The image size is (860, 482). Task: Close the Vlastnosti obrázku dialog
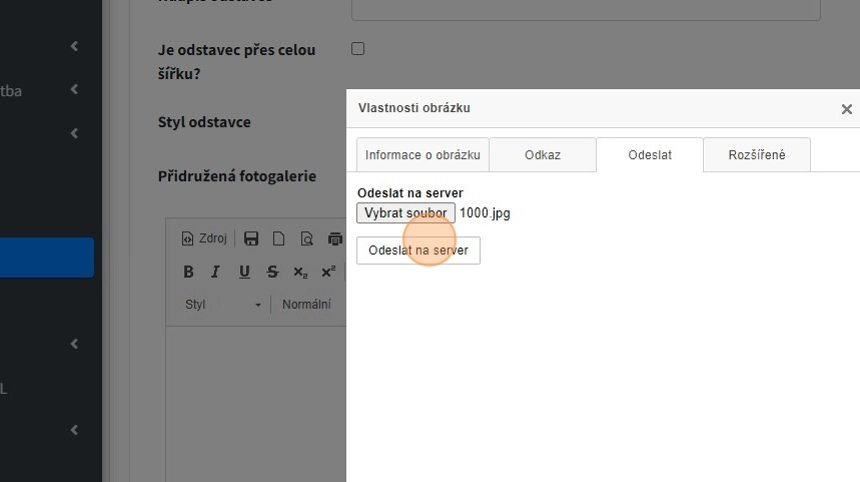click(x=846, y=109)
